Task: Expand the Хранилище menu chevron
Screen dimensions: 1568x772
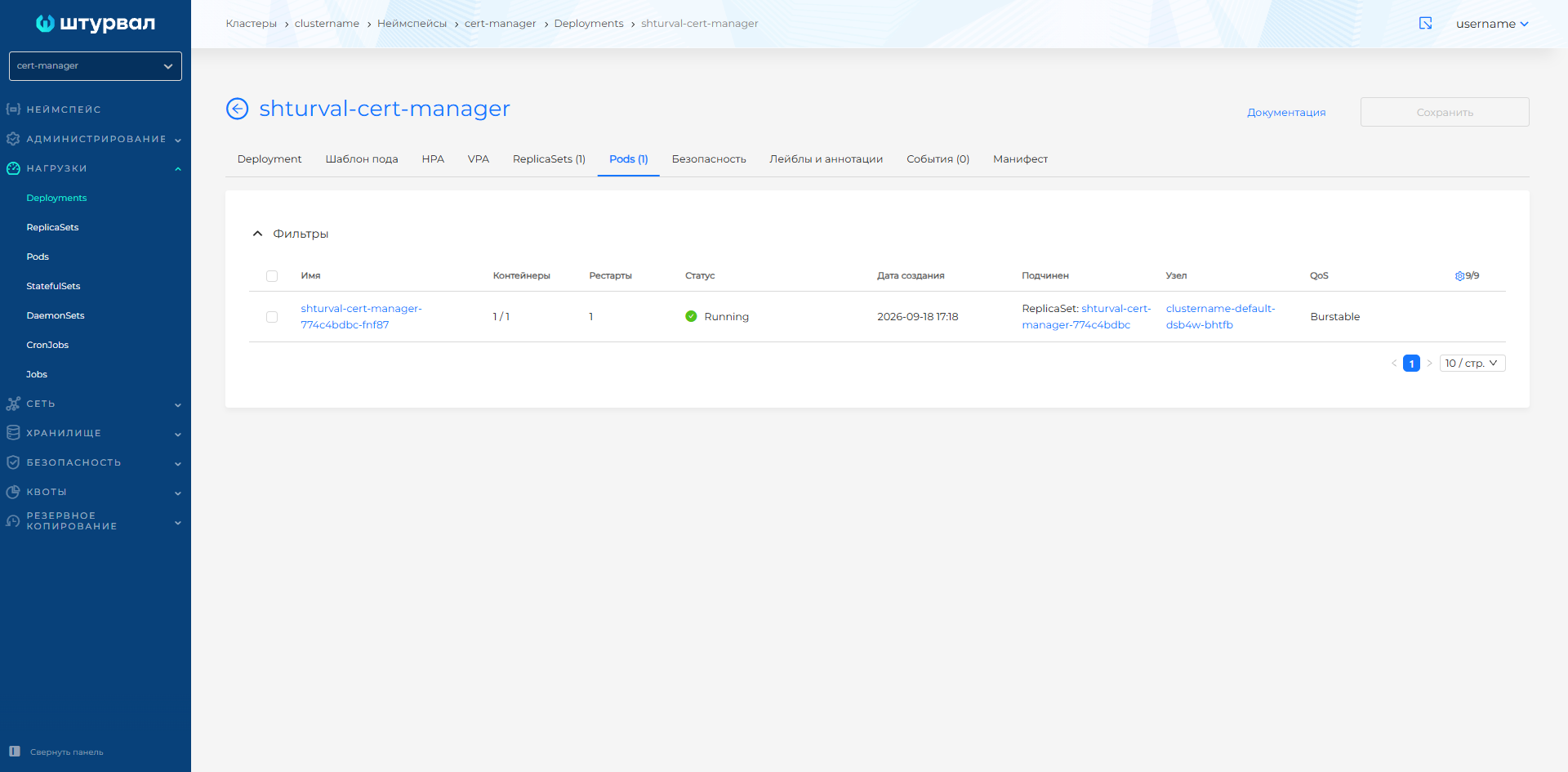Action: point(178,434)
